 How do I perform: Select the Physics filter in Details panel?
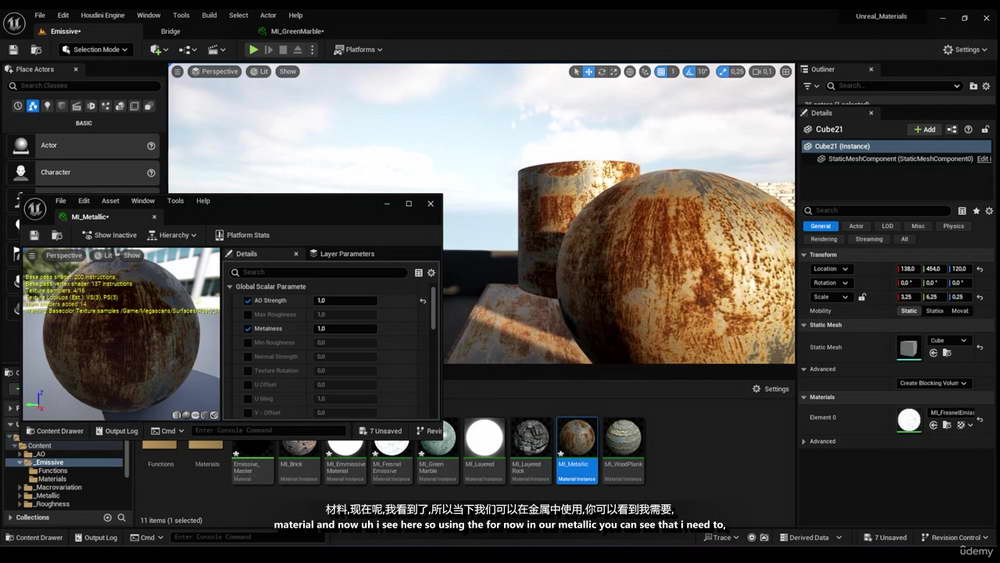click(953, 226)
